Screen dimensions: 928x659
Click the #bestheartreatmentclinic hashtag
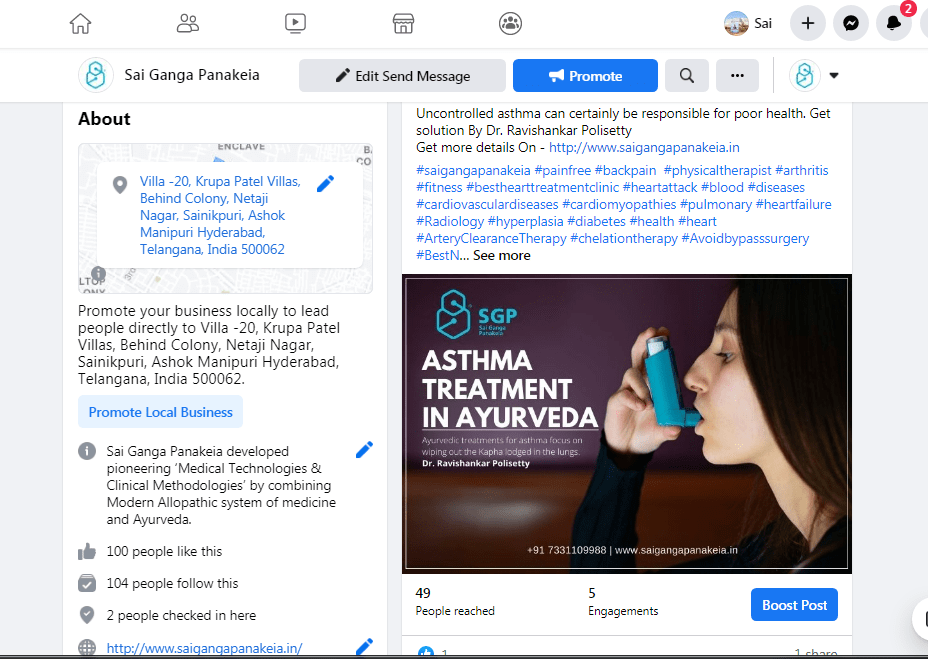click(543, 188)
